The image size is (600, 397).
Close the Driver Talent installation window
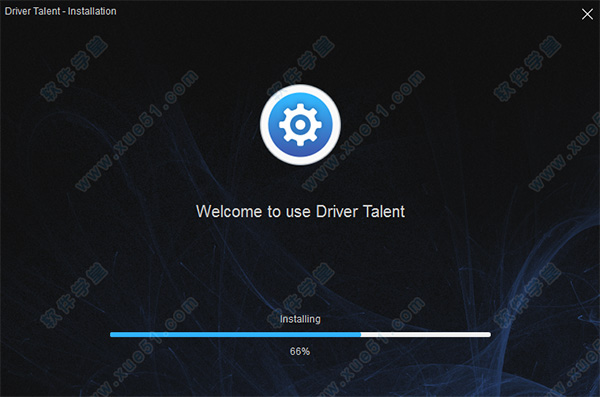tap(587, 14)
